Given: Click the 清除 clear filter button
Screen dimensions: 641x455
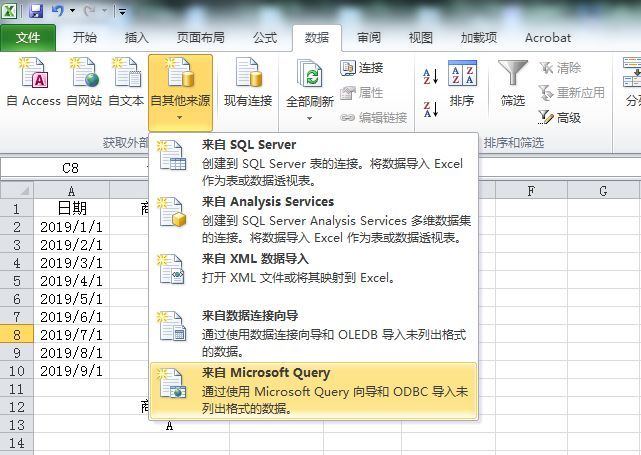Looking at the screenshot, I should (560, 68).
